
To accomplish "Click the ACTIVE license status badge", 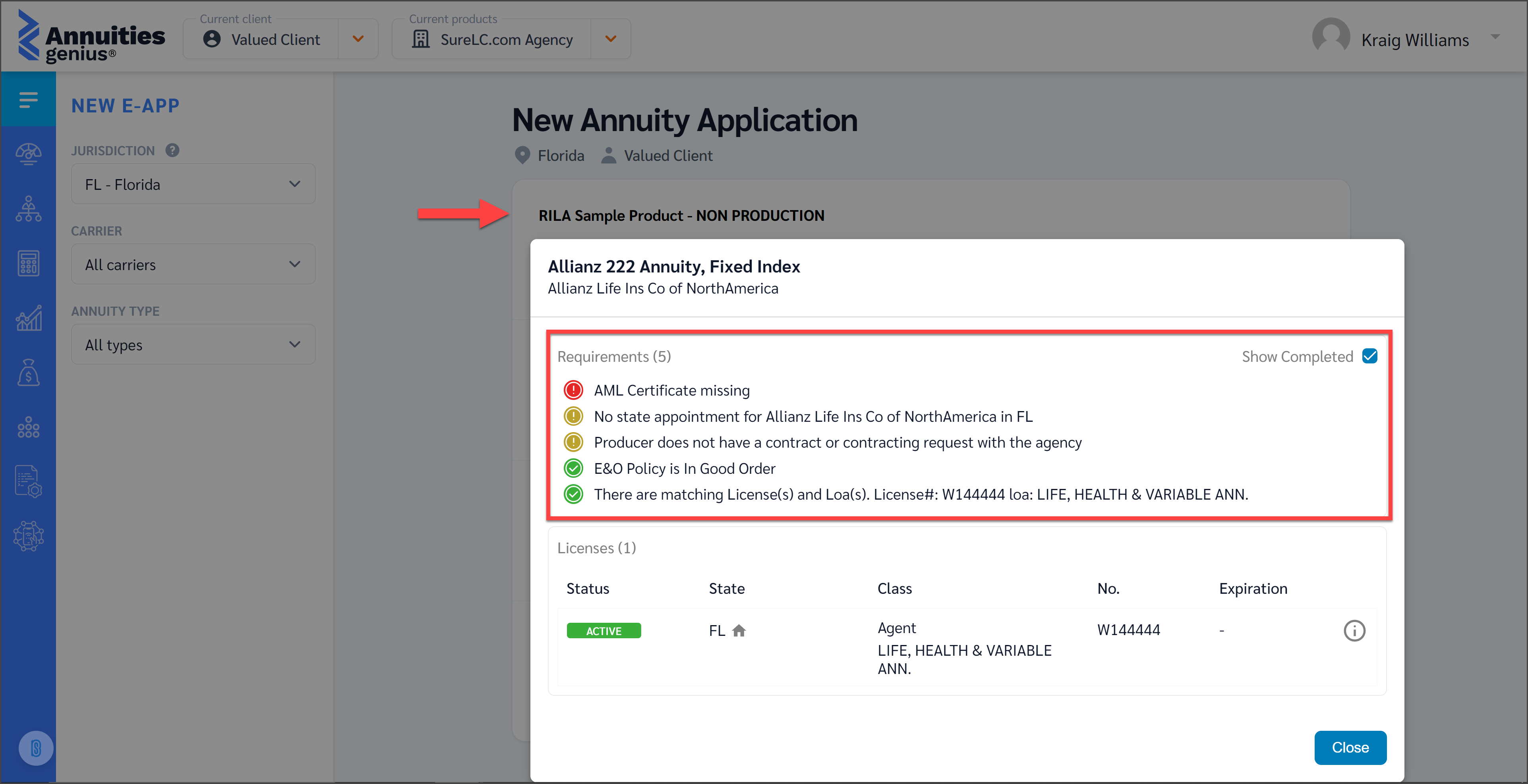I will pyautogui.click(x=604, y=630).
